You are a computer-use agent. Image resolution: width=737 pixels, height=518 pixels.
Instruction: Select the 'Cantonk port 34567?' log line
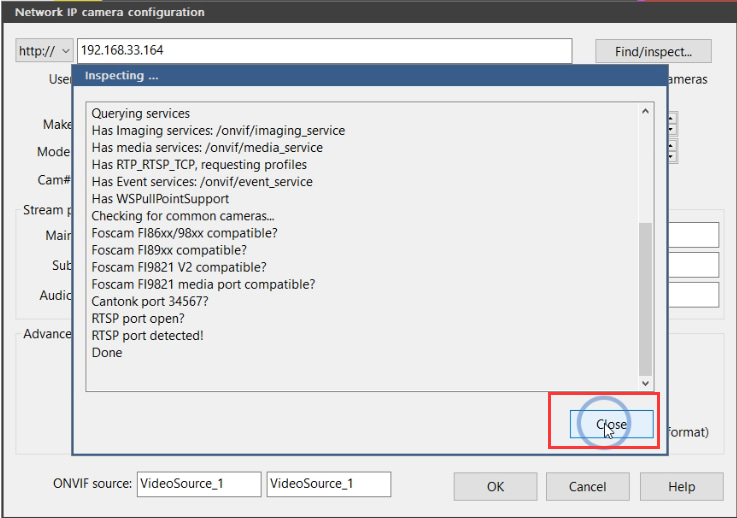point(149,301)
